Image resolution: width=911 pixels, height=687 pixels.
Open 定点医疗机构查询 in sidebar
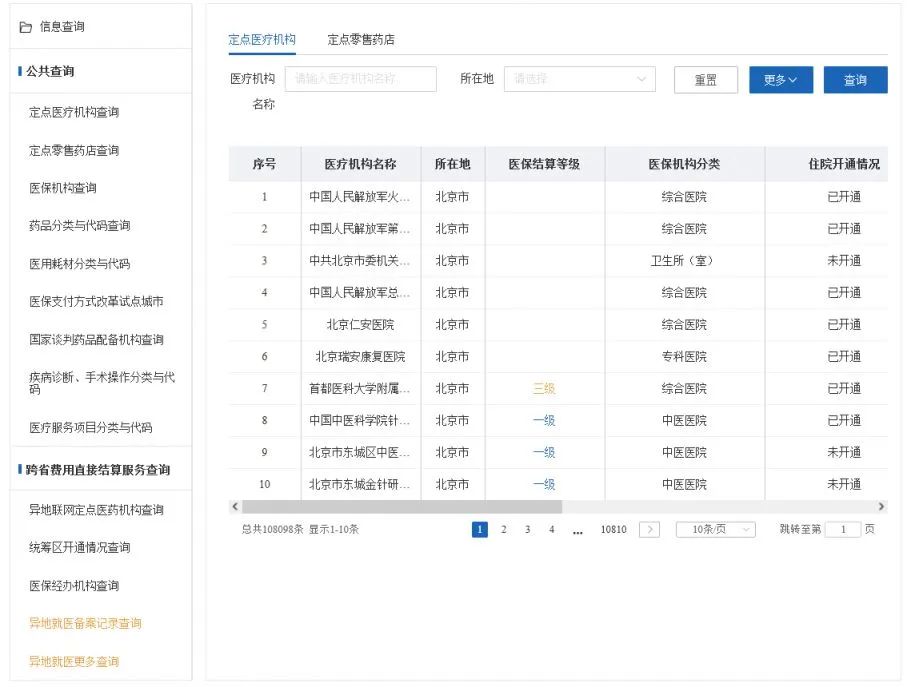pos(74,112)
